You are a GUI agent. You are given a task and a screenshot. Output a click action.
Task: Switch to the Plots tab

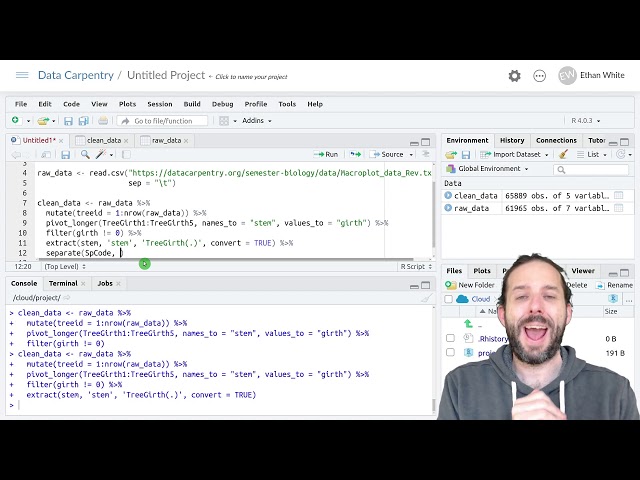point(482,271)
